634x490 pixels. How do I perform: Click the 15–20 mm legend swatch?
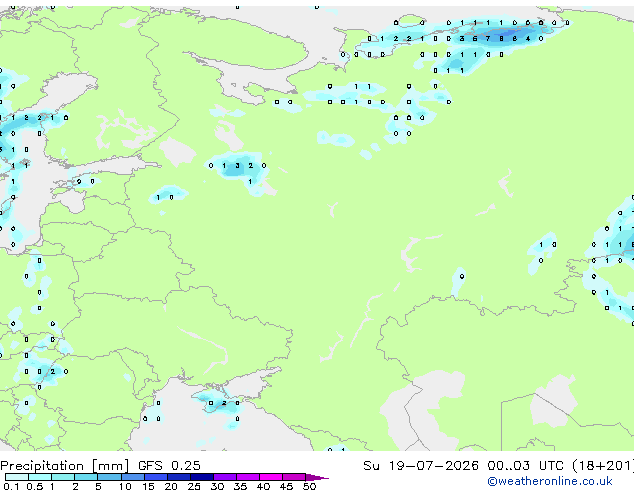click(x=155, y=477)
